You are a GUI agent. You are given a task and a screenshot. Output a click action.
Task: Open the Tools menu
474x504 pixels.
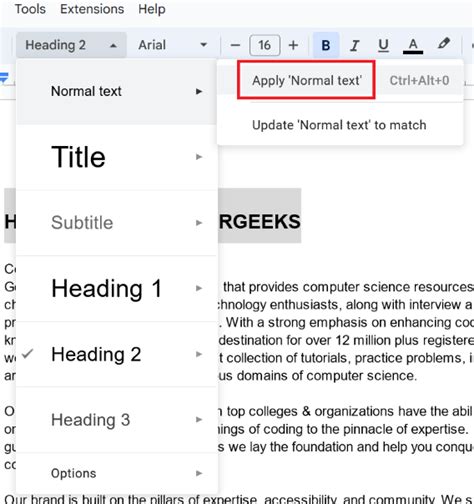point(30,9)
